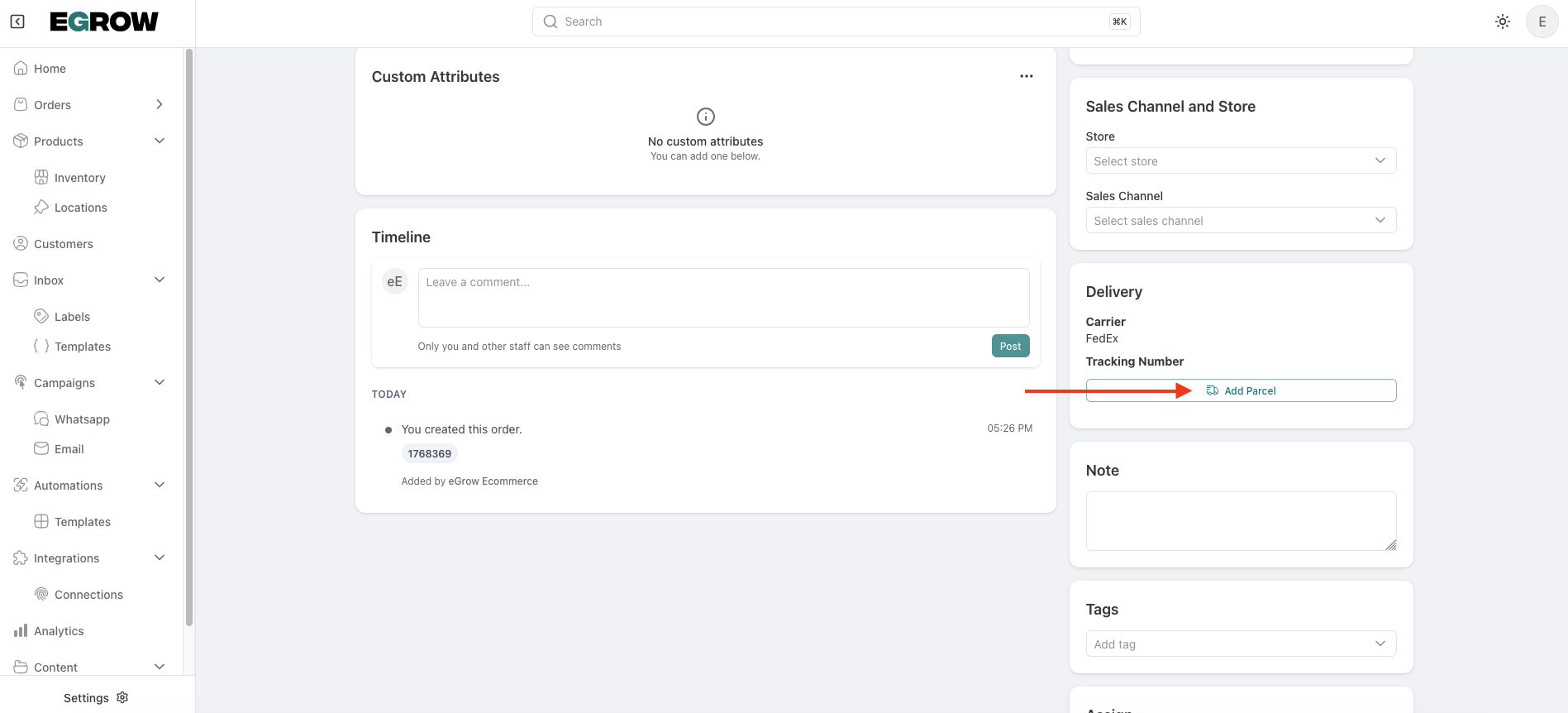
Task: Open Integrations Connections page
Action: pyautogui.click(x=88, y=595)
